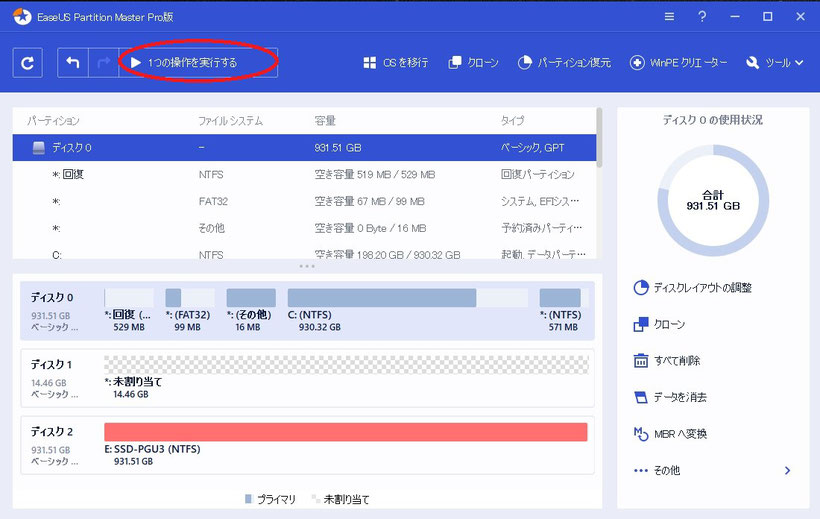Click タイプ column header
This screenshot has width=820, height=519.
pyautogui.click(x=512, y=121)
